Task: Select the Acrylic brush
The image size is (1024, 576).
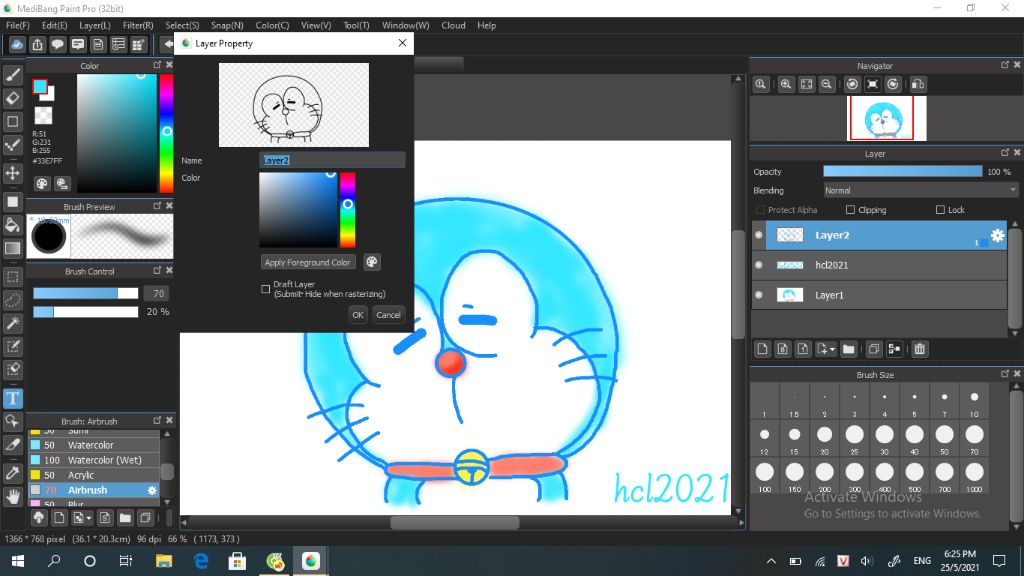Action: (x=94, y=475)
